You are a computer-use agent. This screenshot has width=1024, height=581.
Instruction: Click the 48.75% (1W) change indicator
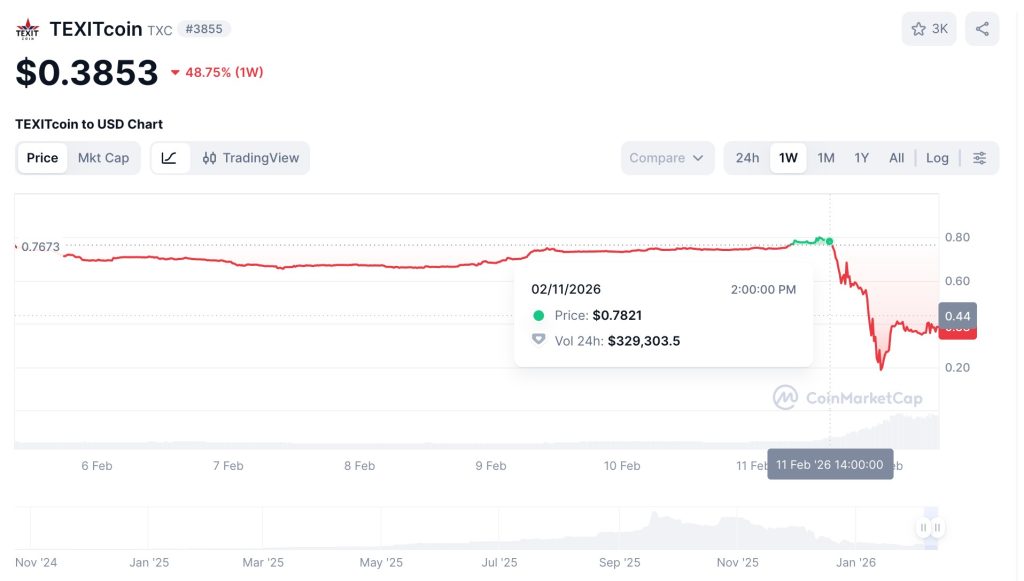point(217,72)
